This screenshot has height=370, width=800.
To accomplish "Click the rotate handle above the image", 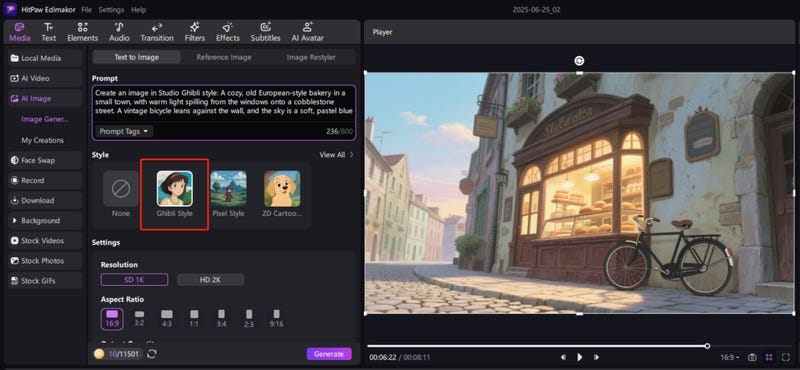I will (579, 61).
